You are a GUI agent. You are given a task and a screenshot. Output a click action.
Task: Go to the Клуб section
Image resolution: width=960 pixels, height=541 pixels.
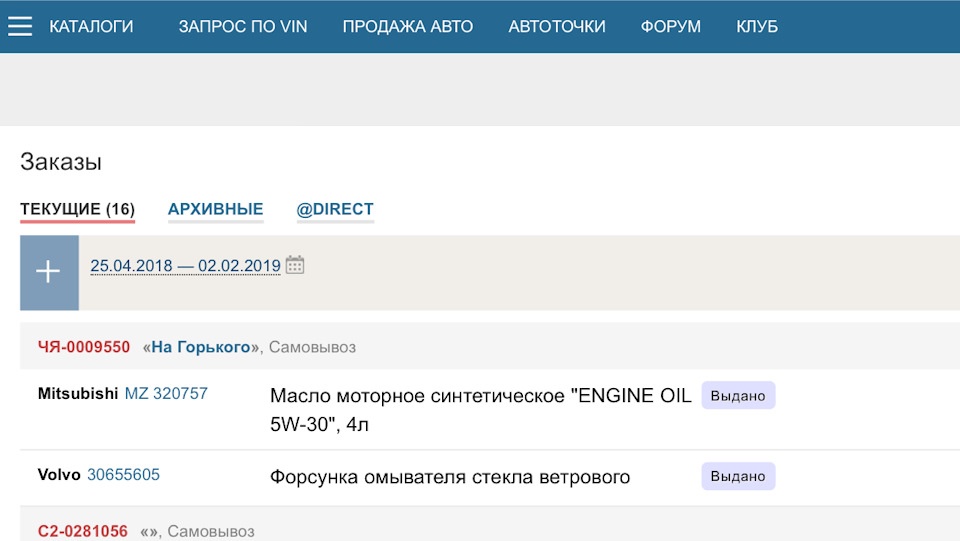click(757, 27)
